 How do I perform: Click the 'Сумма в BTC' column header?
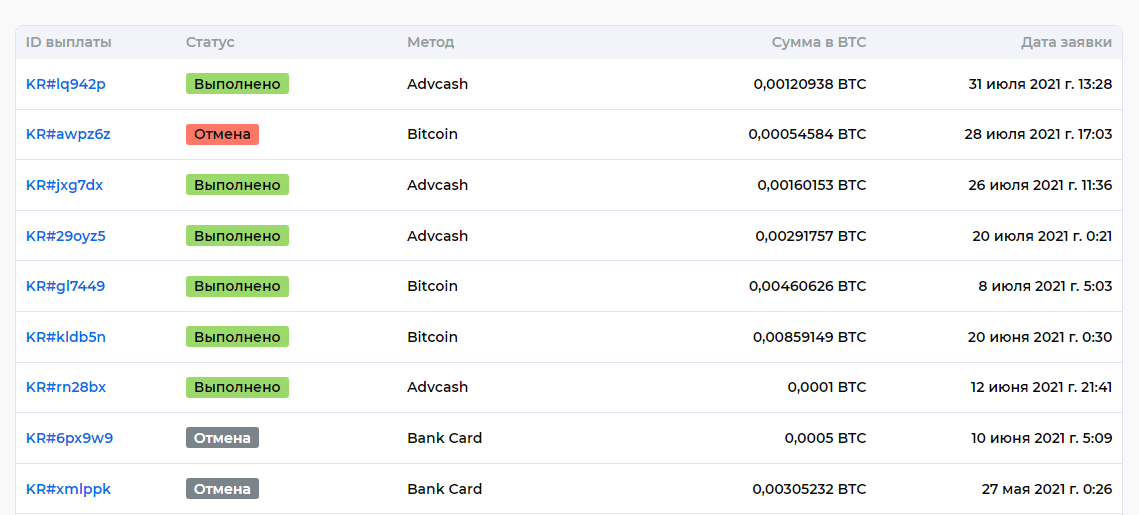coord(819,42)
